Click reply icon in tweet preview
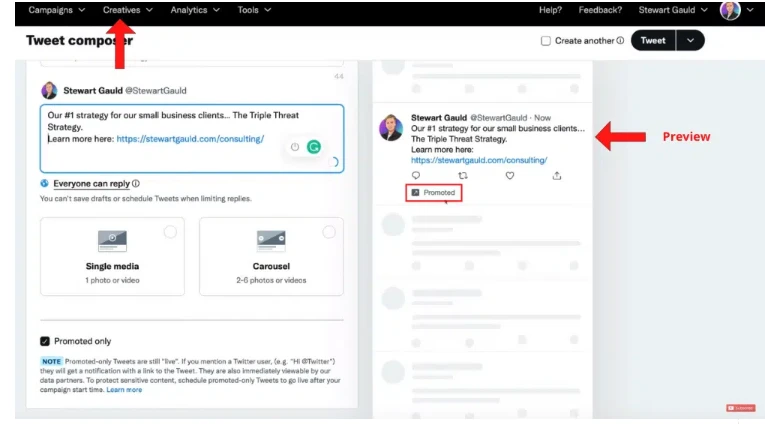Image resolution: width=765 pixels, height=424 pixels. (416, 176)
